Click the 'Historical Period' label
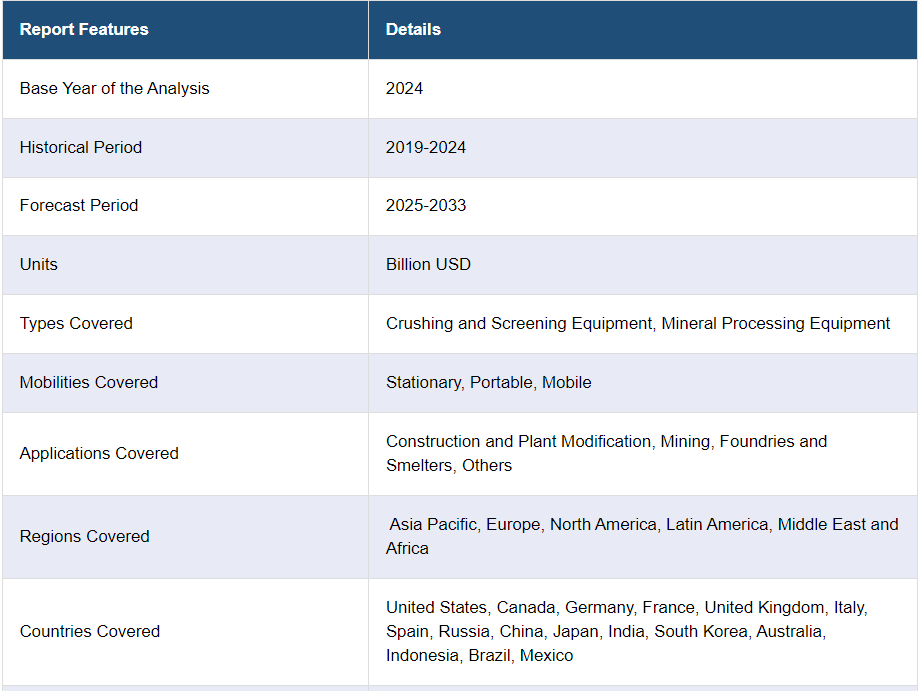The width and height of the screenshot is (924, 691). click(81, 147)
